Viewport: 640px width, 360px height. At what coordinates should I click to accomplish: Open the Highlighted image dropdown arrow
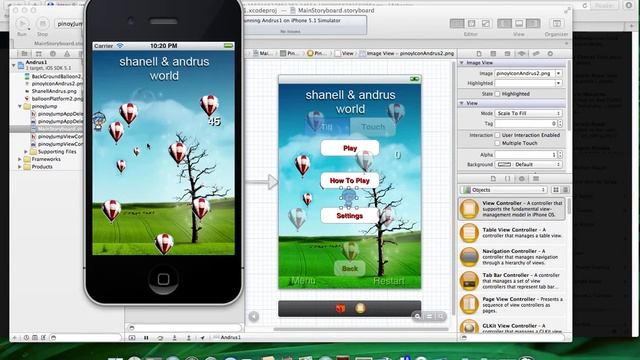click(558, 83)
